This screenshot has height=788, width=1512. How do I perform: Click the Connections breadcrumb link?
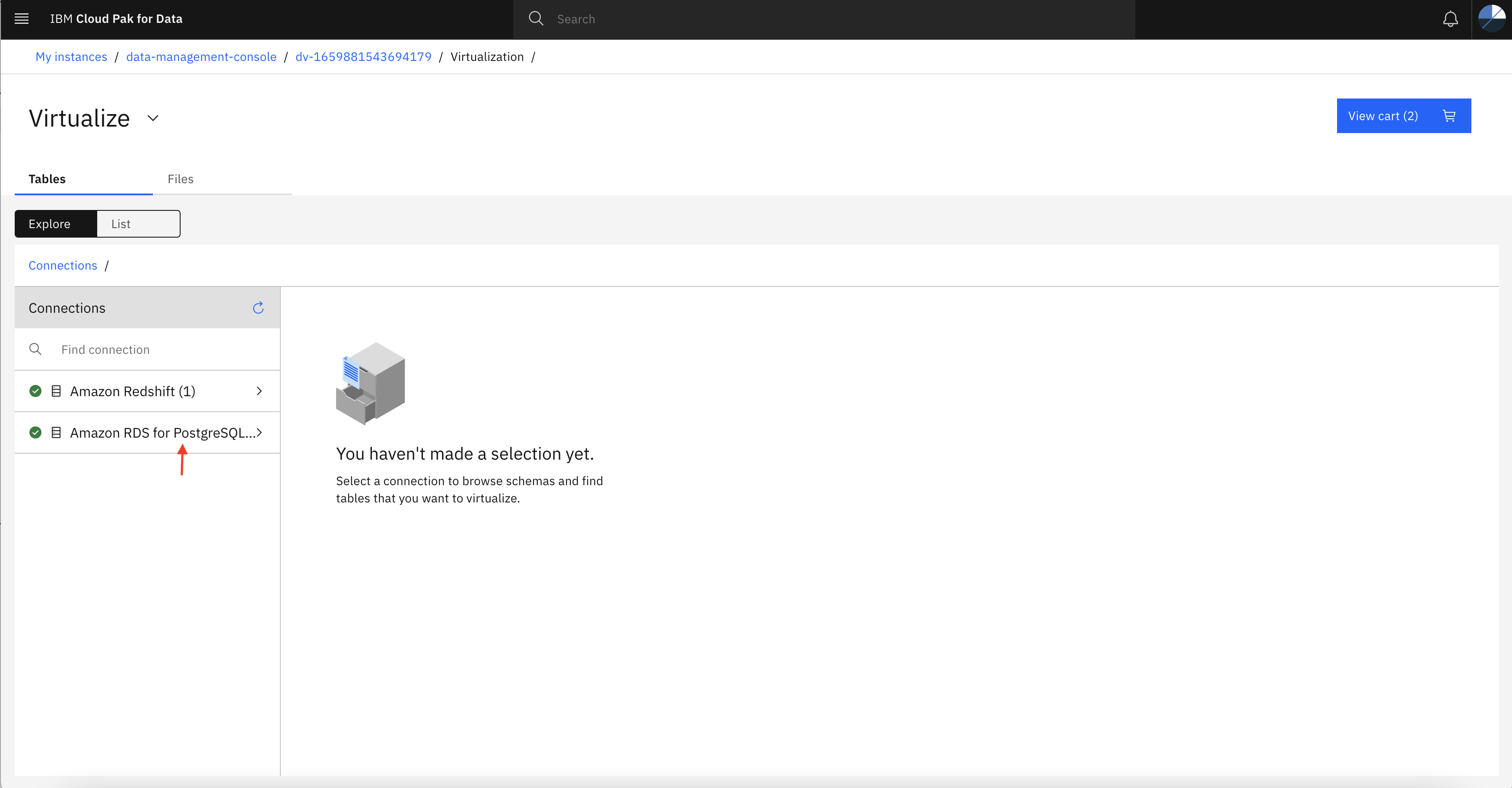click(x=63, y=265)
